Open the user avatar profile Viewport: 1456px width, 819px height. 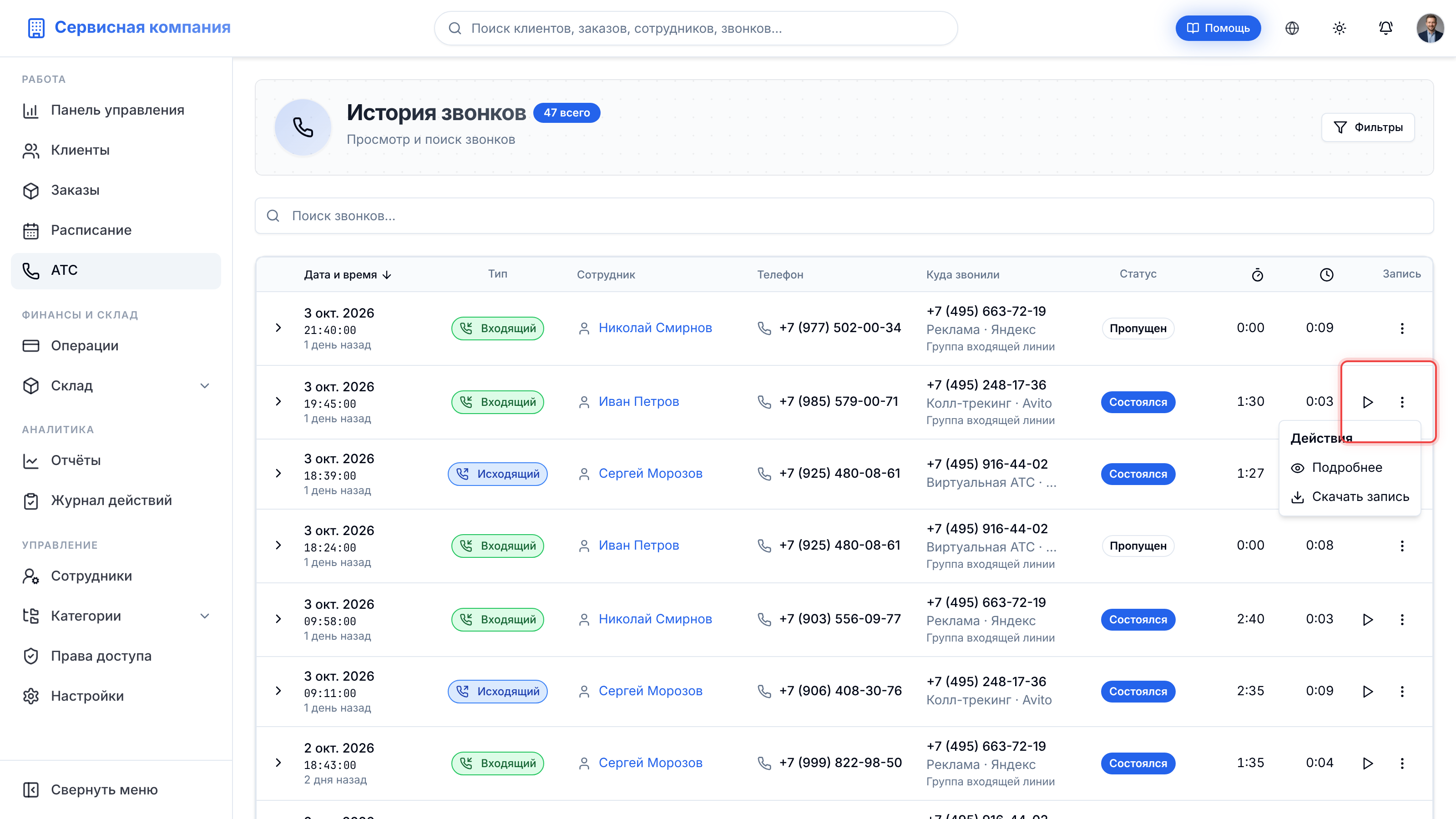1430,28
